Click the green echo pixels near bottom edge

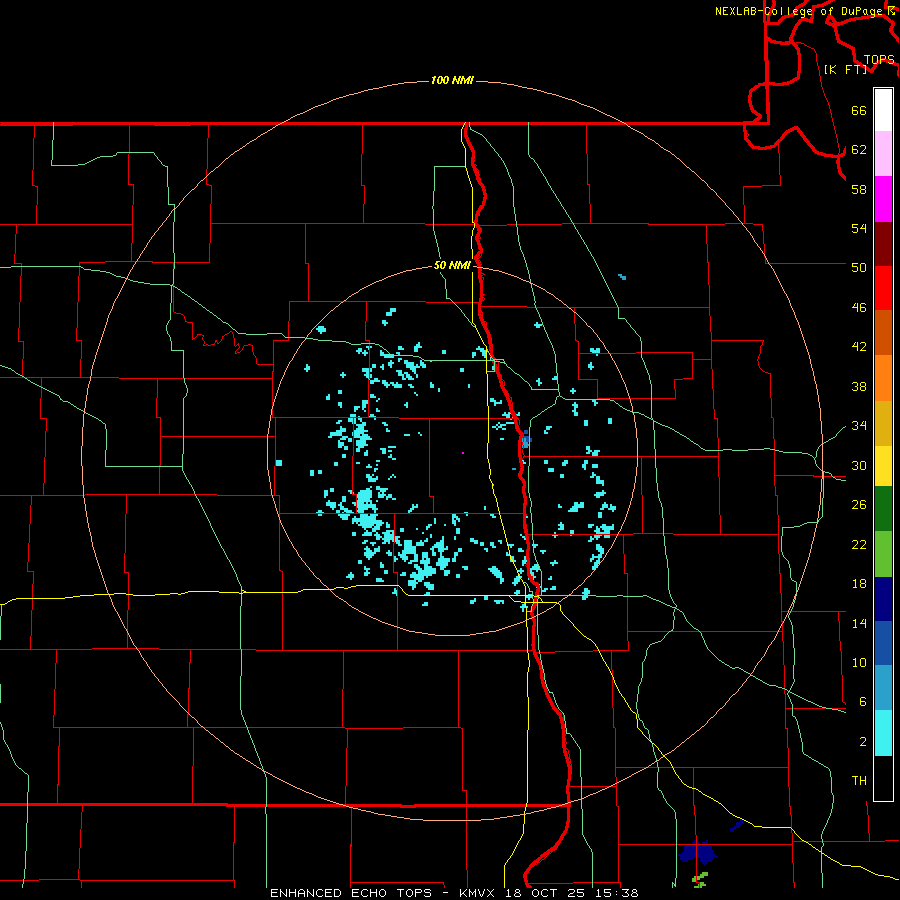click(700, 880)
